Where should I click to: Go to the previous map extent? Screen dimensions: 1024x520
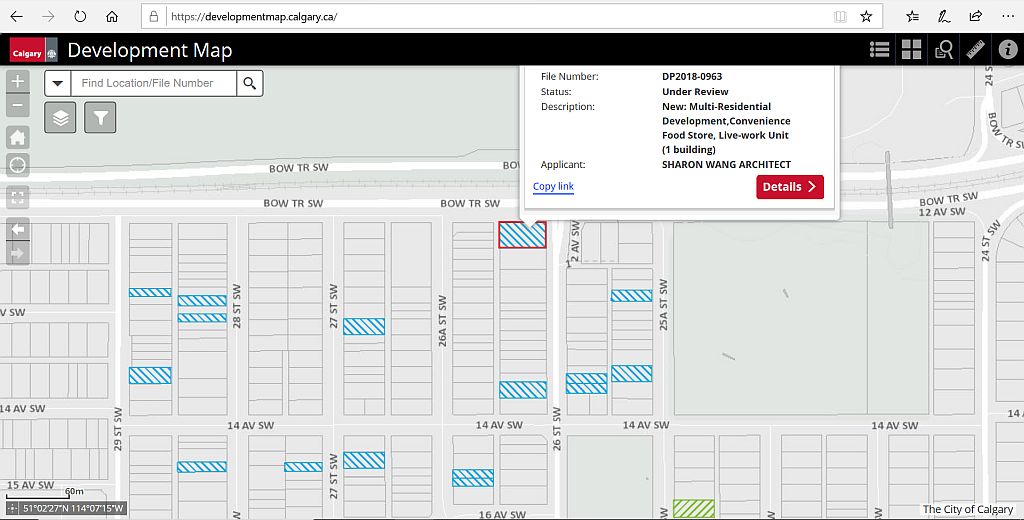click(18, 229)
